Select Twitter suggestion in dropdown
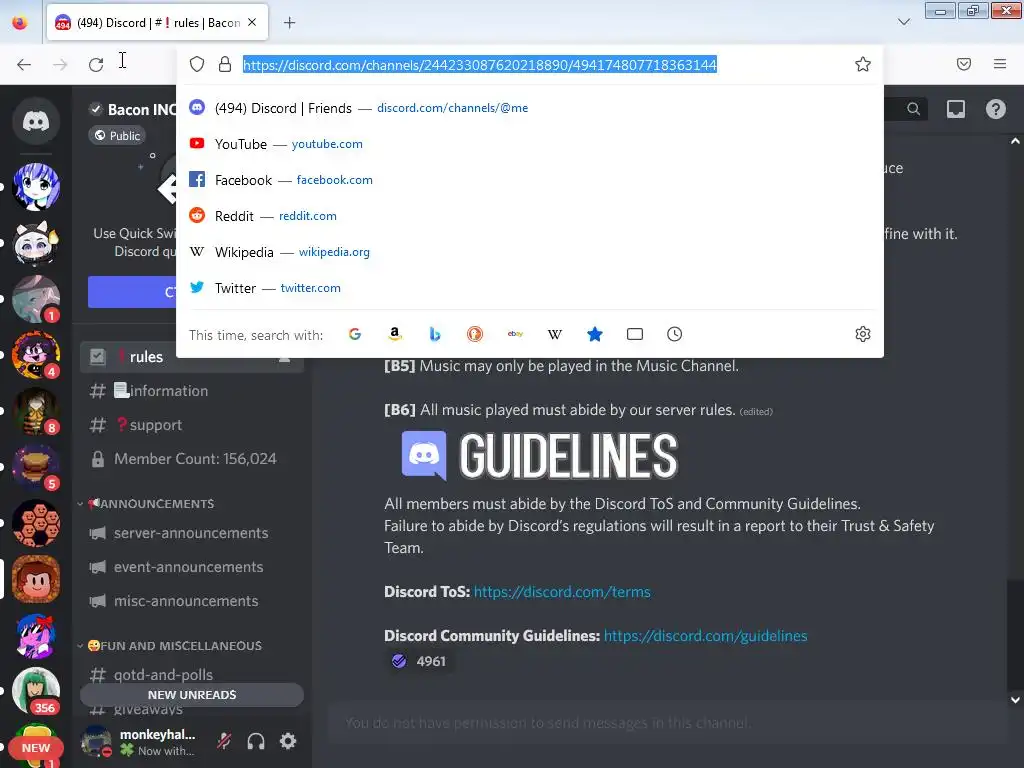 coord(530,287)
